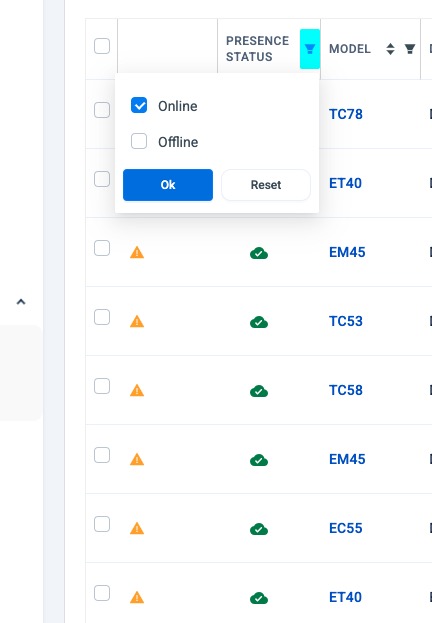This screenshot has width=432, height=623.
Task: Reset the presence status filter
Action: pyautogui.click(x=266, y=185)
